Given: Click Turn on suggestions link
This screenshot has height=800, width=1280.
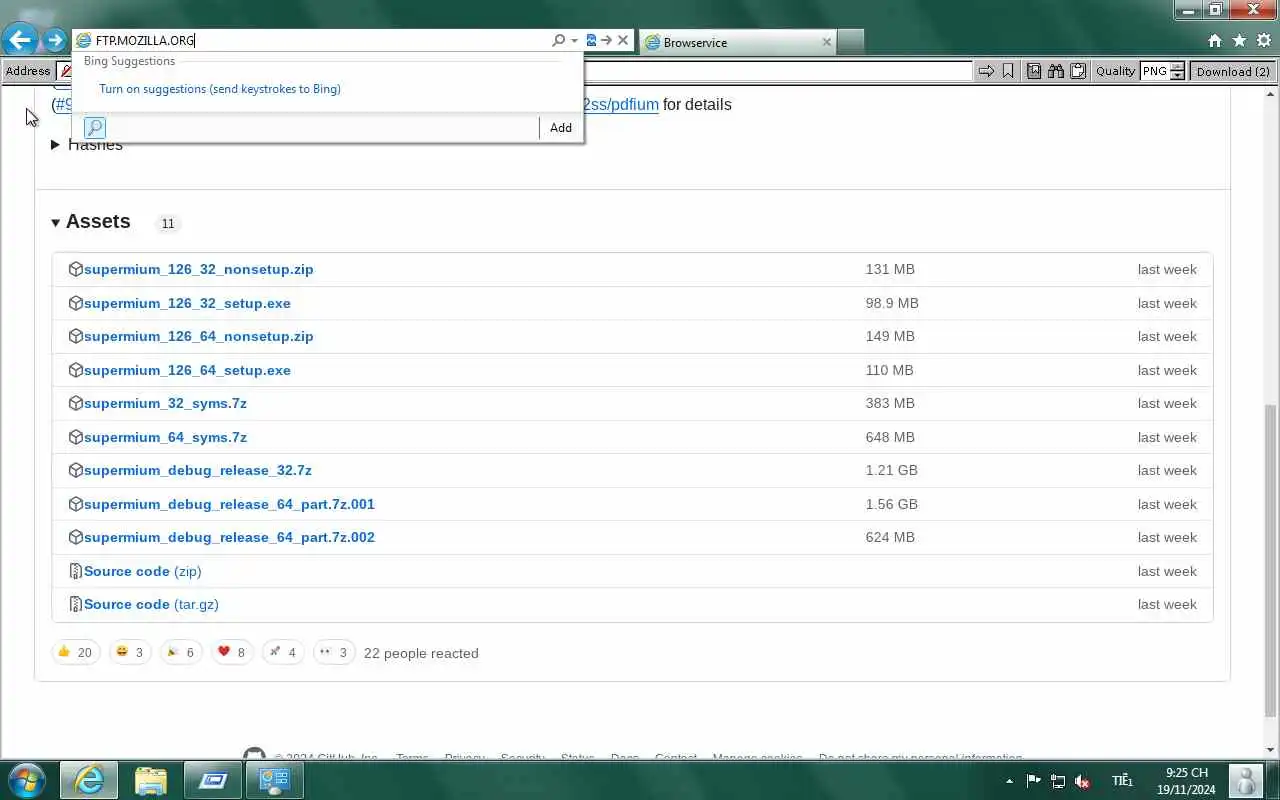Looking at the screenshot, I should [x=220, y=89].
